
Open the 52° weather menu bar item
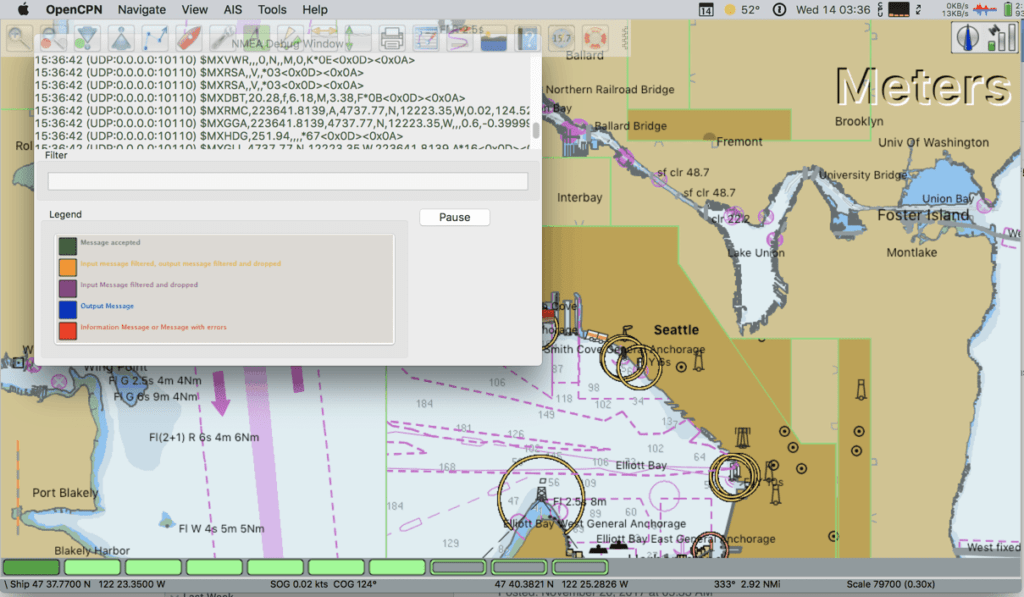coord(743,10)
